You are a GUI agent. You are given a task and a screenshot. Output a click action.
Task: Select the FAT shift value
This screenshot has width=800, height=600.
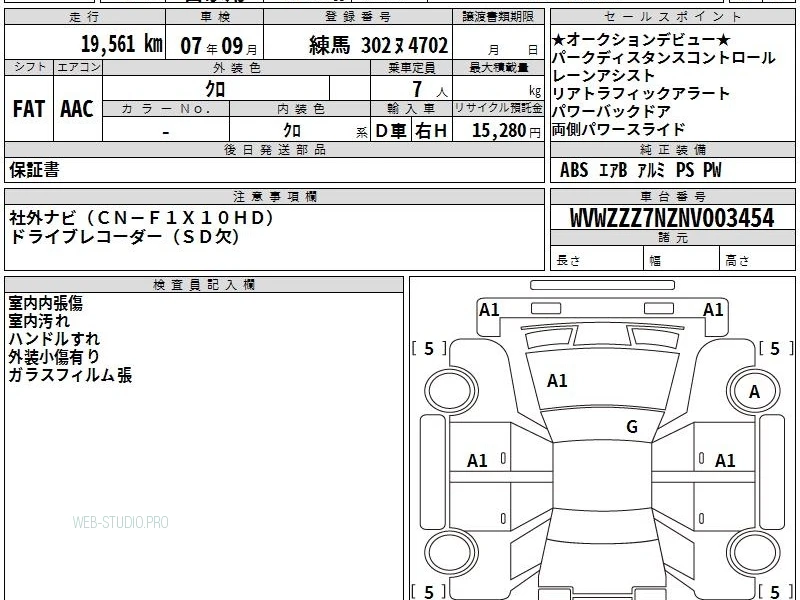point(29,109)
